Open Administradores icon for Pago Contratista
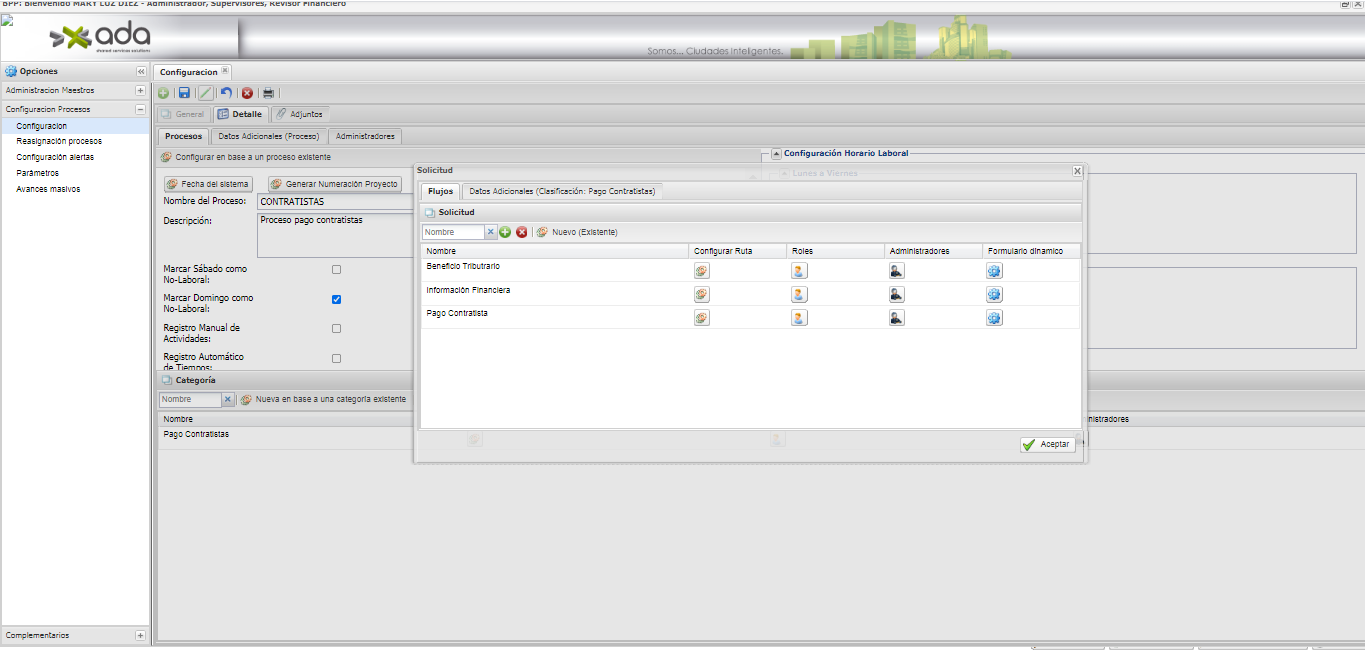The image size is (1365, 655). tap(897, 318)
